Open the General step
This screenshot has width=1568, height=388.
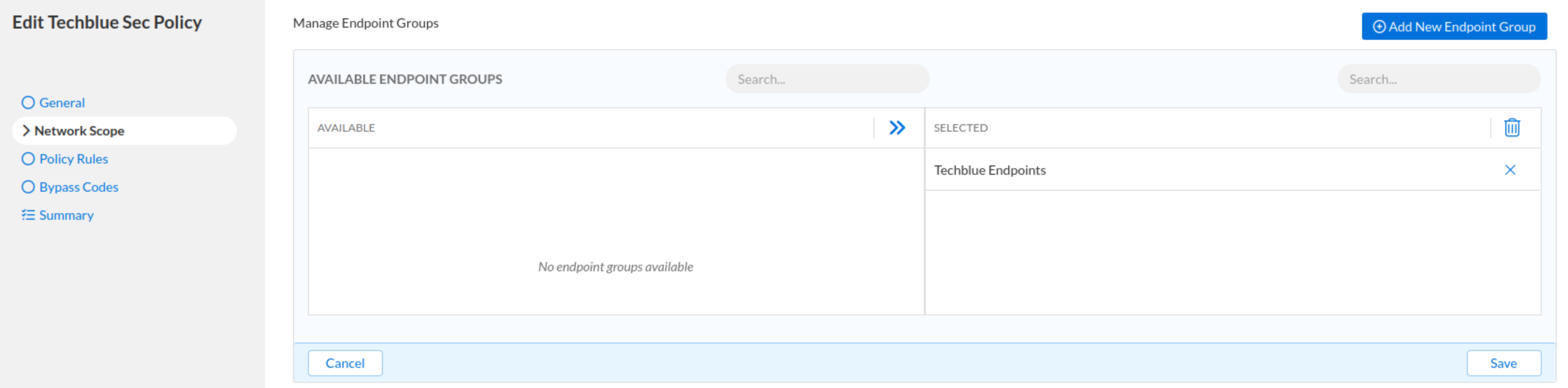click(62, 103)
